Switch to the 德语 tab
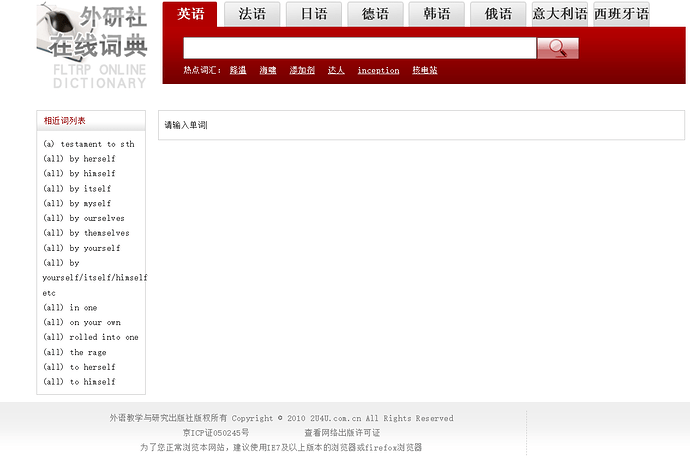This screenshot has width=690, height=463. 375,14
